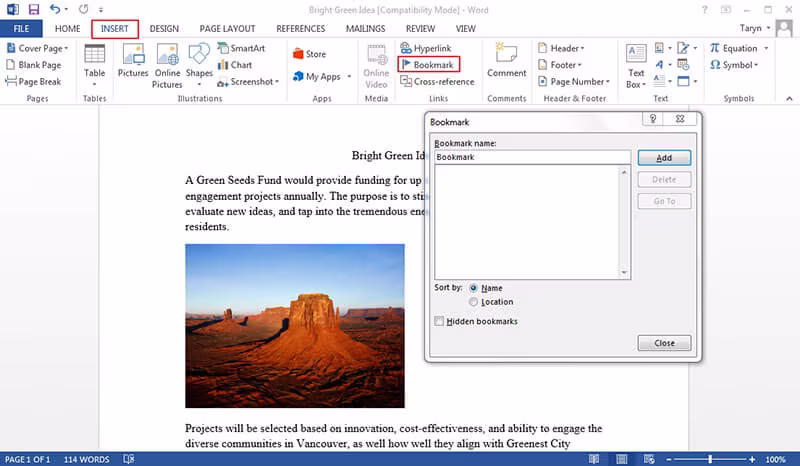800x466 pixels.
Task: Open the Taryn account menu
Action: click(755, 28)
